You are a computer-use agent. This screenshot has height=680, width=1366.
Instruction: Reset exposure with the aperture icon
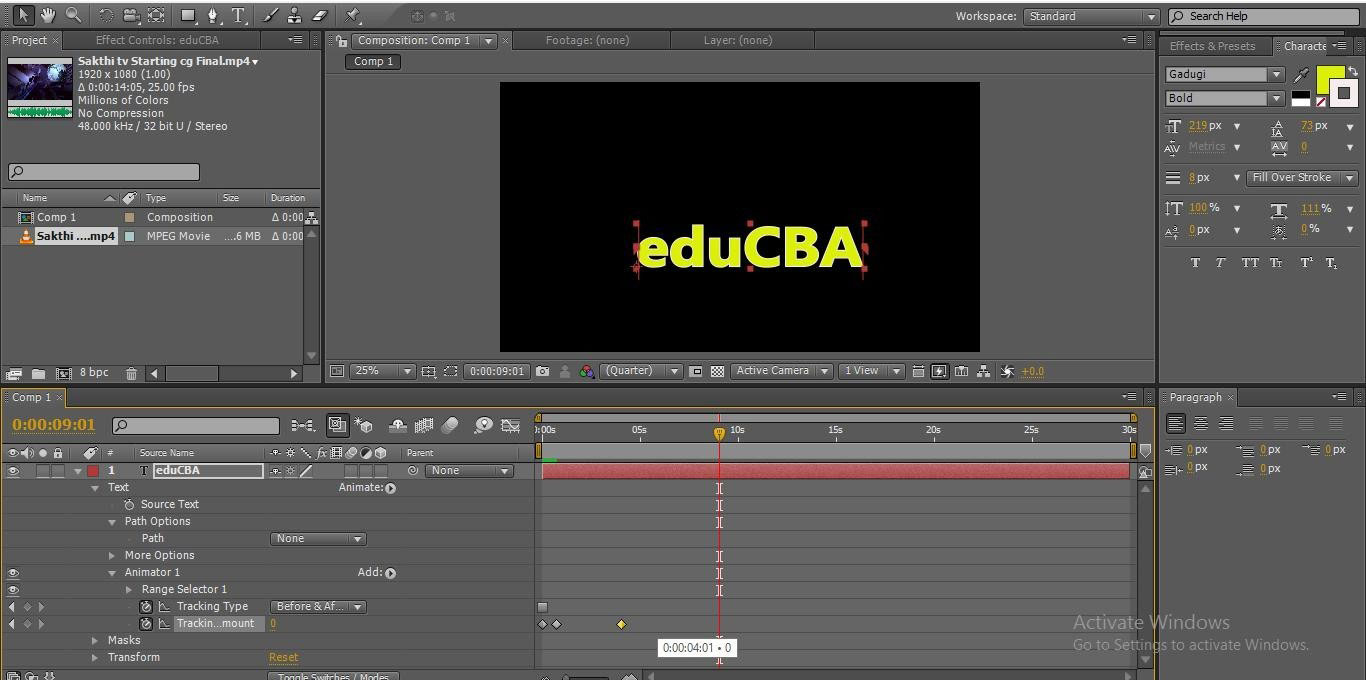coord(1007,371)
